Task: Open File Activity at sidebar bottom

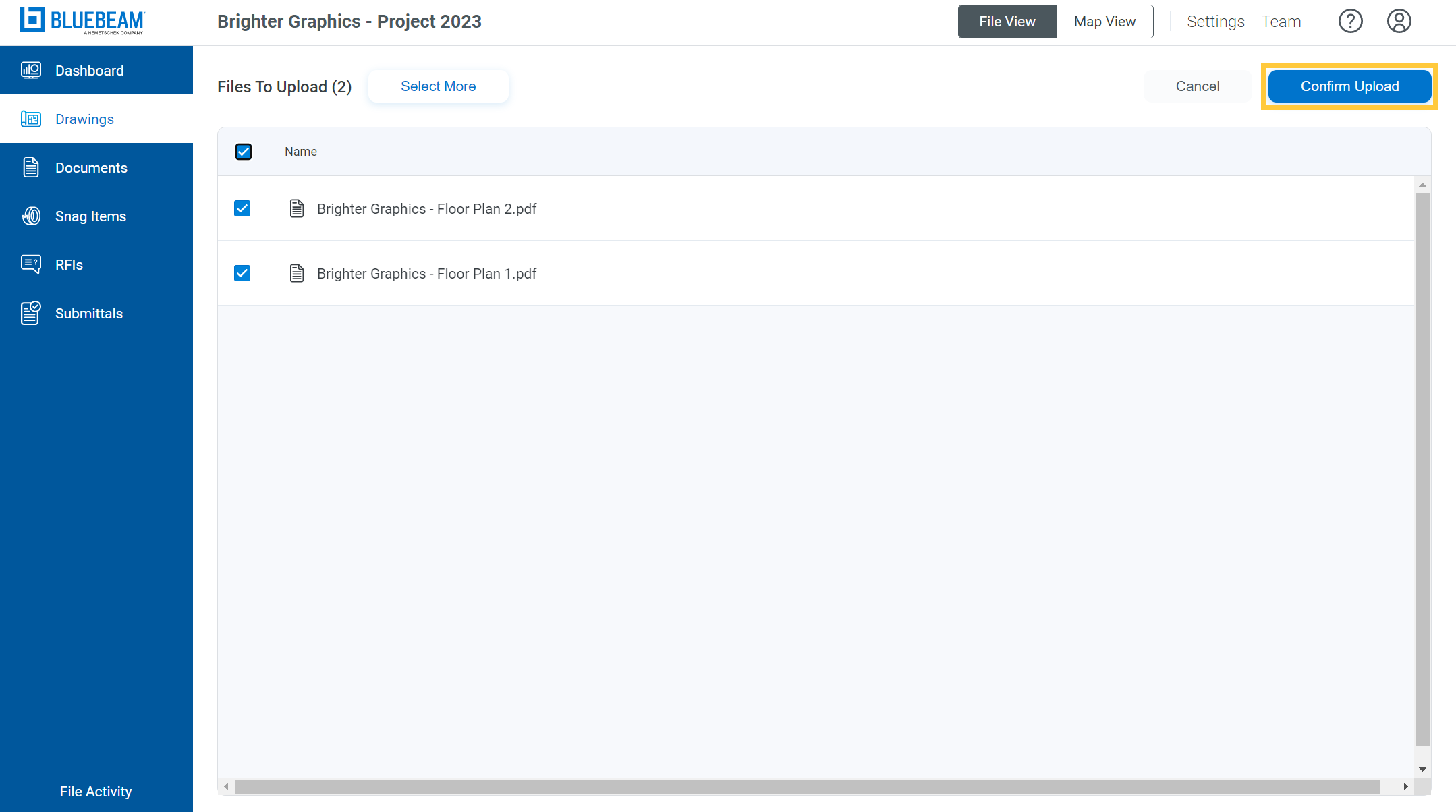Action: [x=96, y=792]
